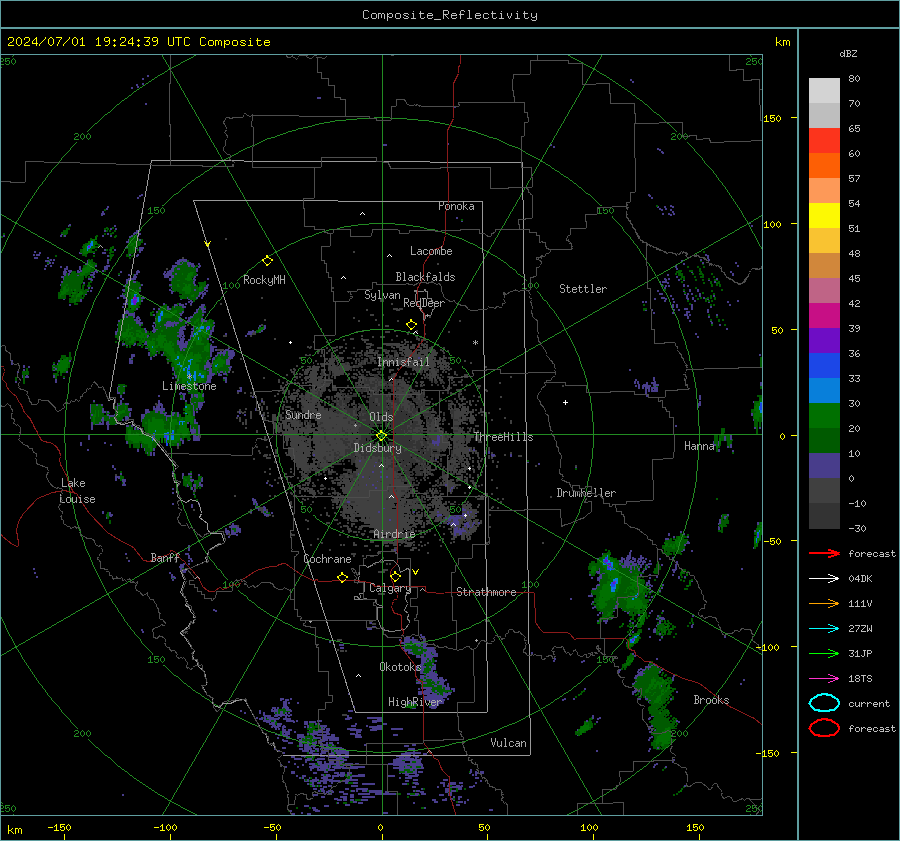Click the orange 111V arrow icon
The width and height of the screenshot is (900, 841).
coord(824,603)
